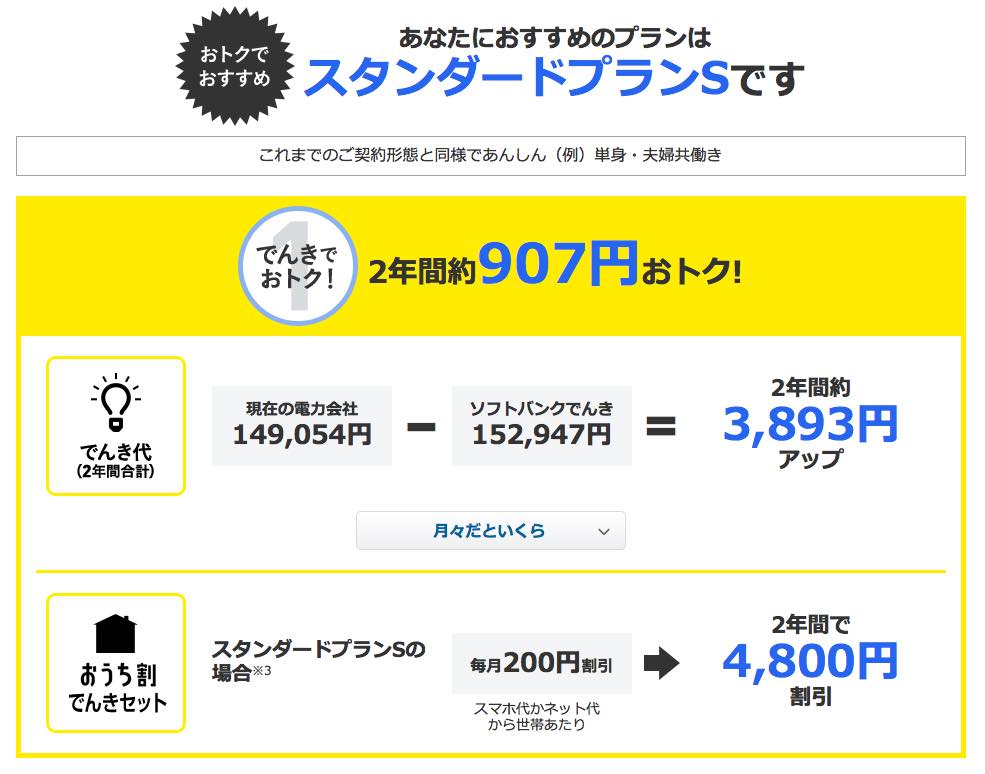Viewport: 985px width, 774px height.
Task: Click the これまでのご契約形態 description box
Action: click(491, 156)
